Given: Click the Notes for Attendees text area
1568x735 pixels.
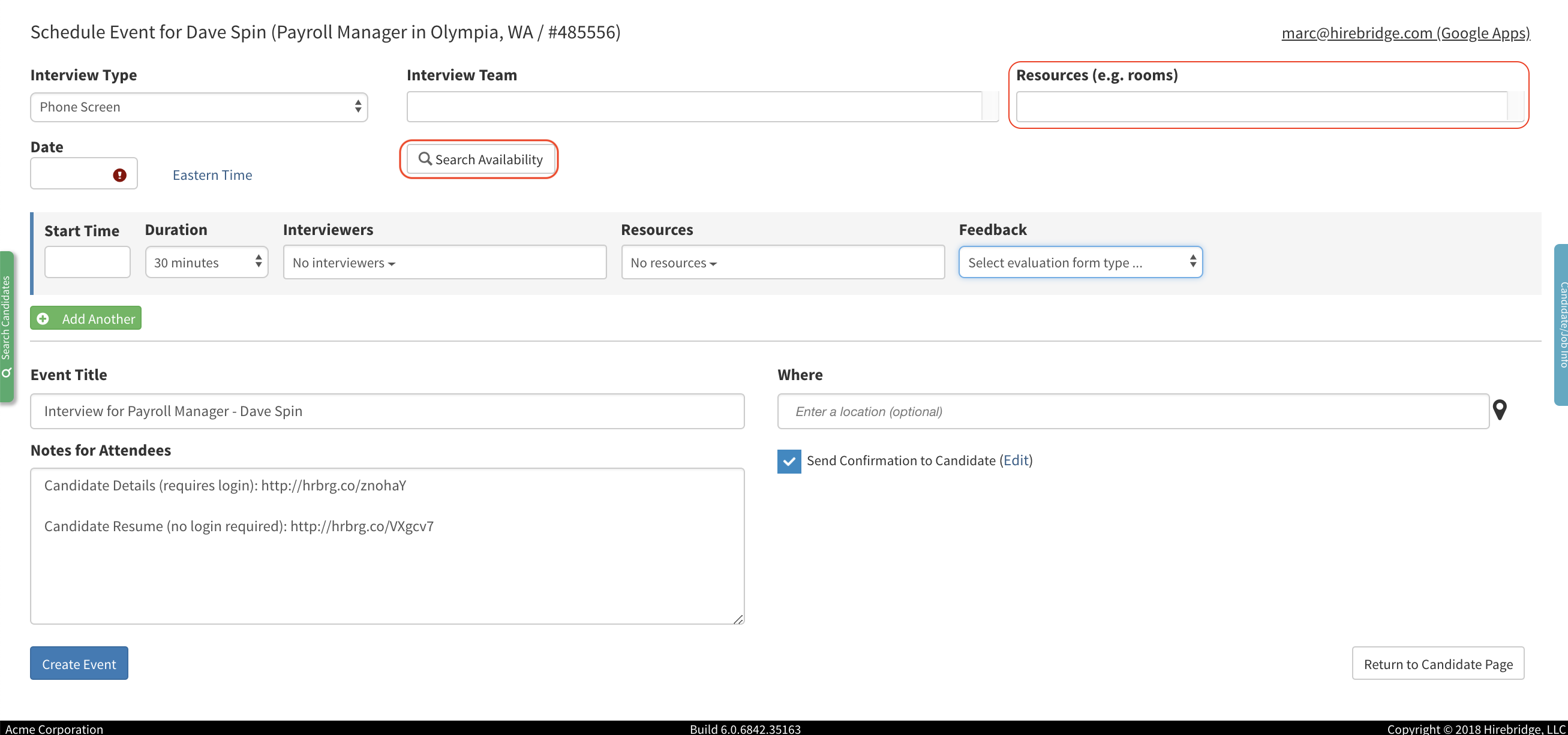Looking at the screenshot, I should (x=387, y=546).
